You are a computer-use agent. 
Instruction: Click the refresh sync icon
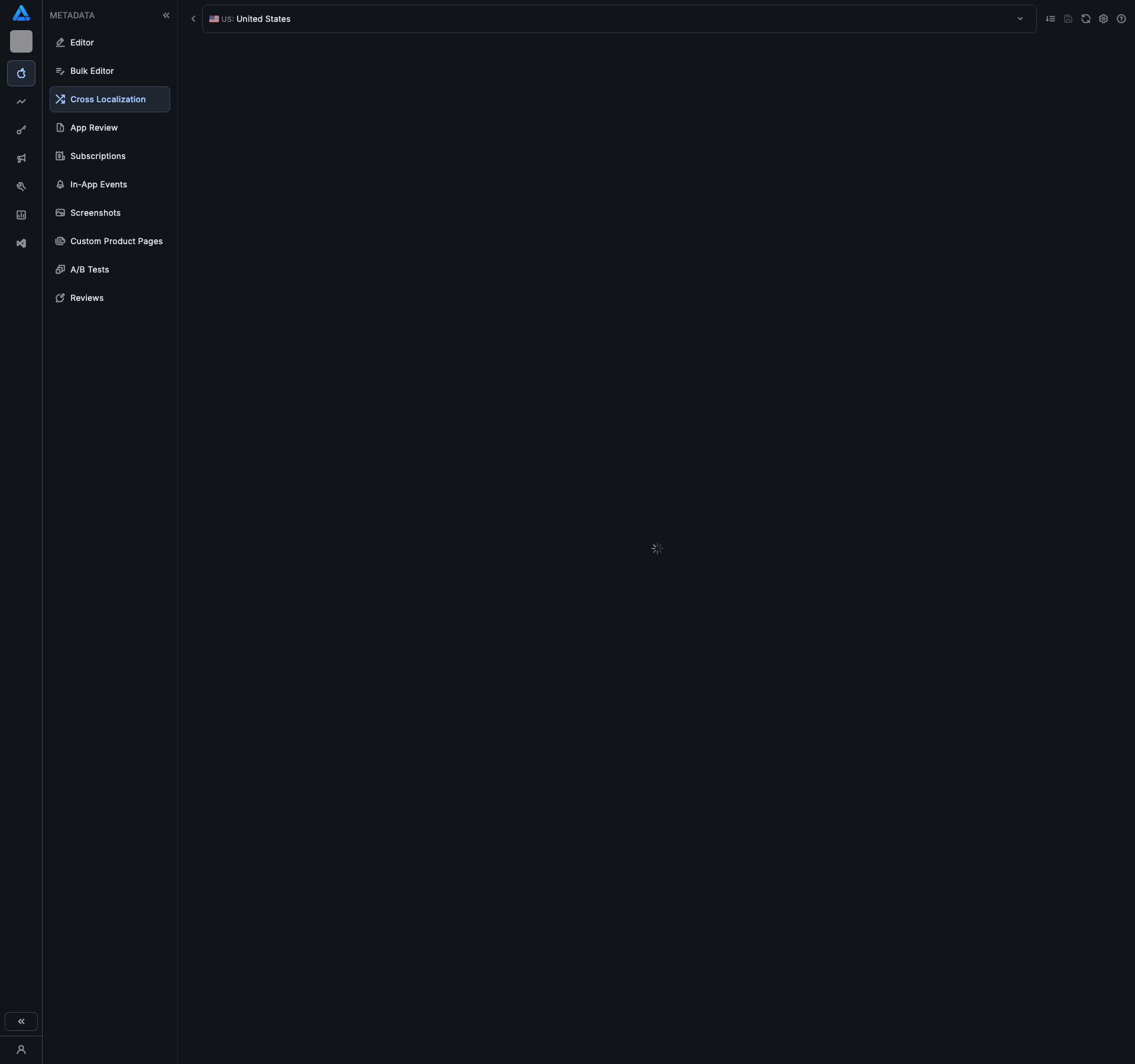point(1086,19)
